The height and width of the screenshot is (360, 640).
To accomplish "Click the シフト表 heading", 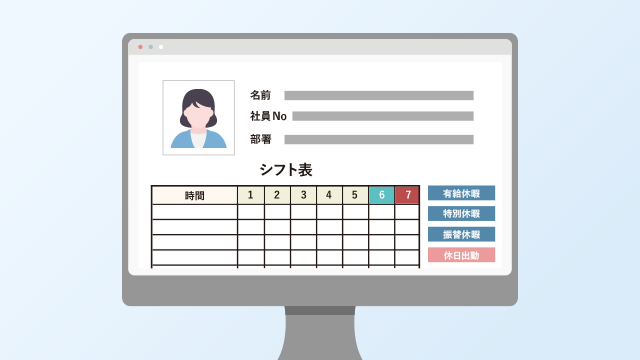I will pyautogui.click(x=286, y=170).
